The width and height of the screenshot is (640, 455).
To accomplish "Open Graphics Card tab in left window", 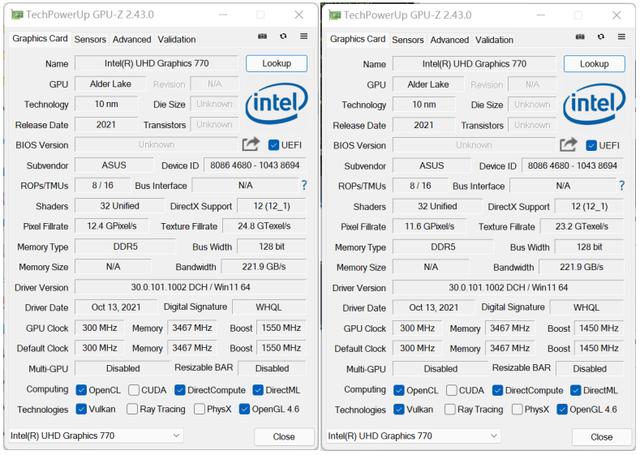I will [x=40, y=38].
